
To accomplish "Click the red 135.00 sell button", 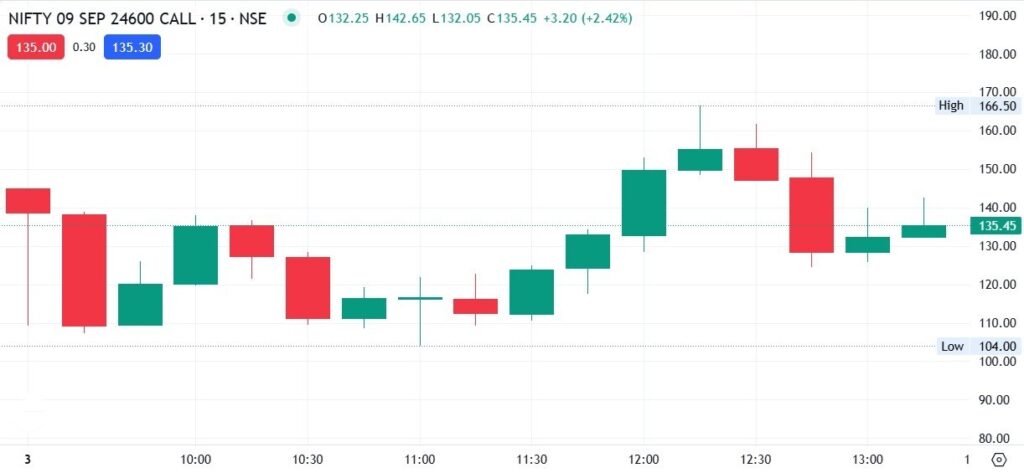I will coord(35,46).
